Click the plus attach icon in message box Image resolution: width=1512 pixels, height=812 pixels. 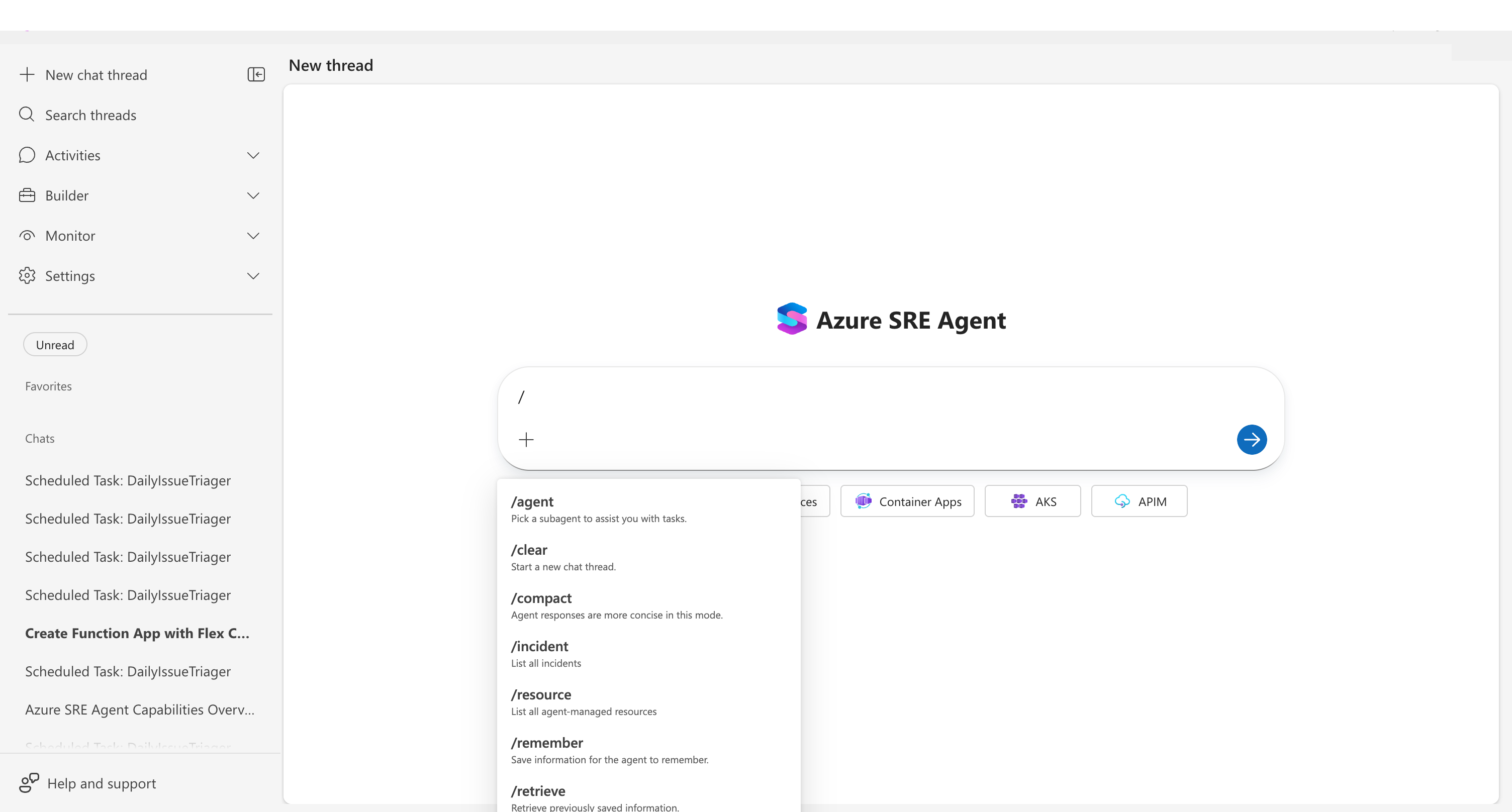coord(526,440)
